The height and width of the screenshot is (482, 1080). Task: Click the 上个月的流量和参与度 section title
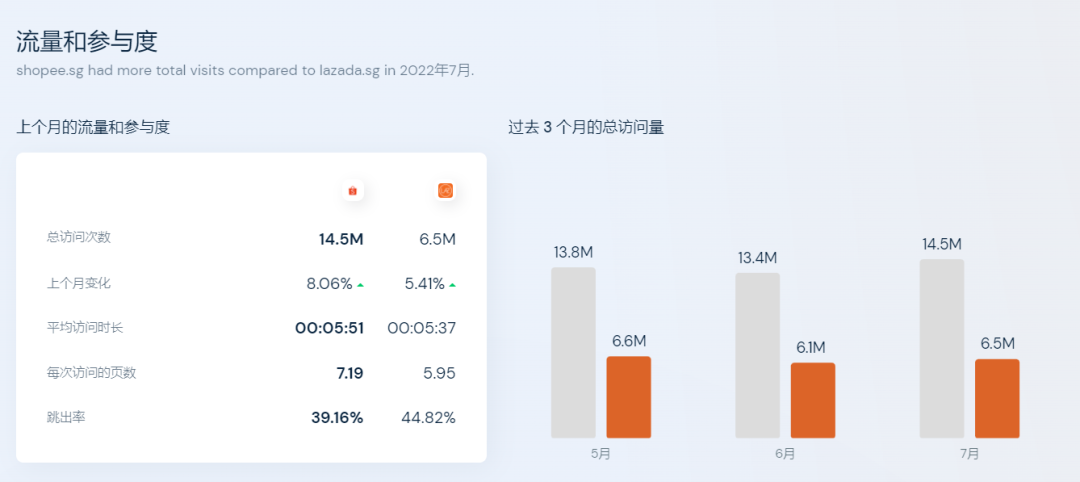click(92, 127)
